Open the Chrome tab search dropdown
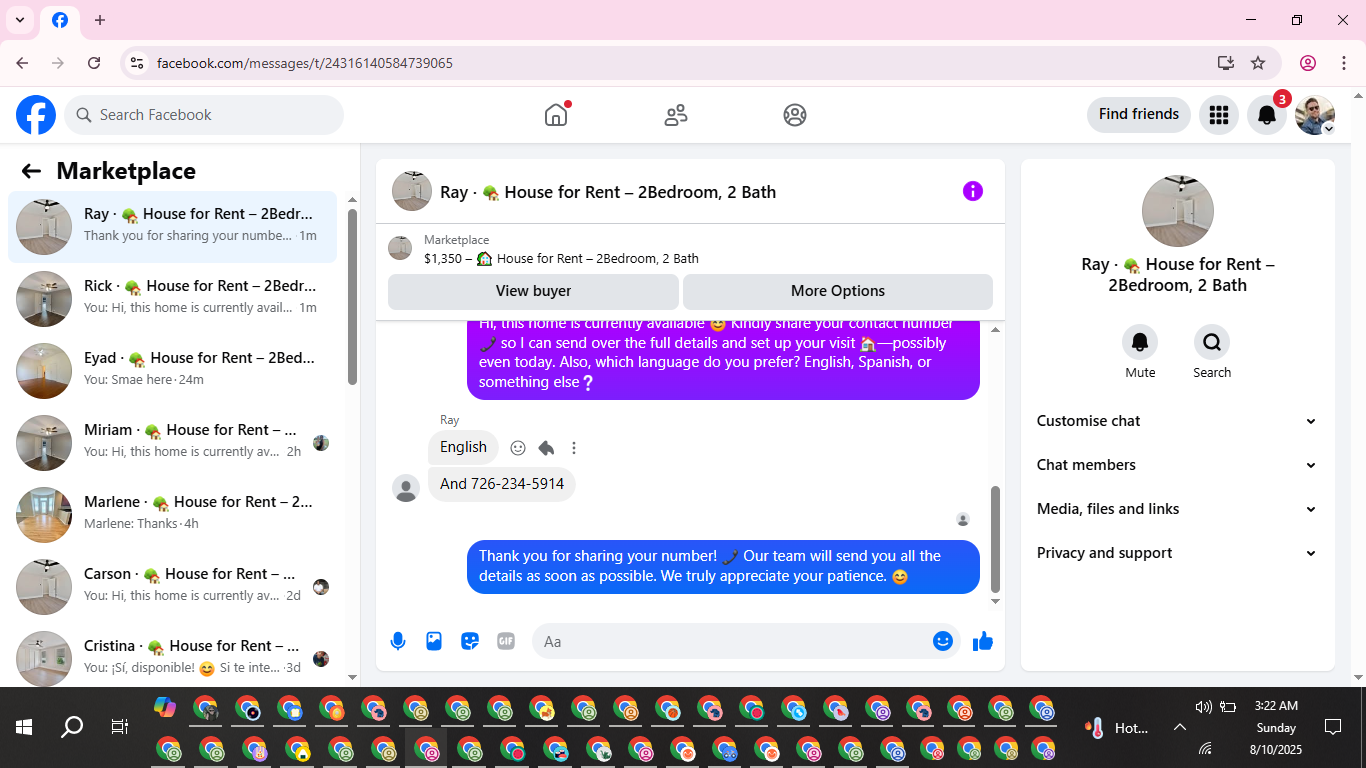Image resolution: width=1366 pixels, height=768 pixels. click(x=20, y=20)
